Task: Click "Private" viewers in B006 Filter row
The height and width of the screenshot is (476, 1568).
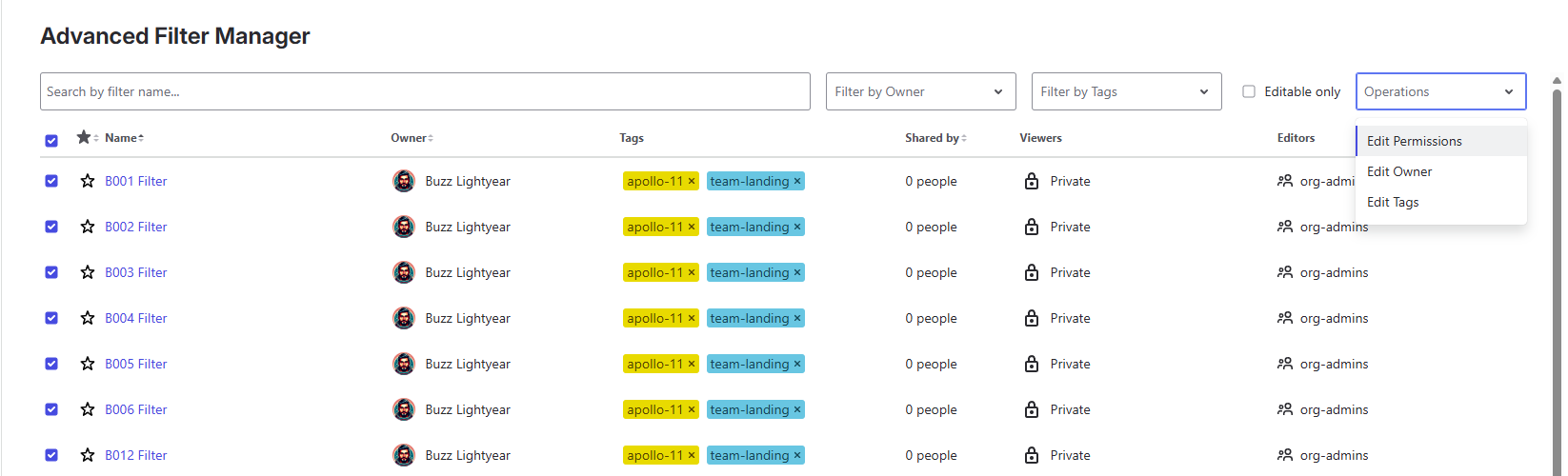Action: point(1071,409)
